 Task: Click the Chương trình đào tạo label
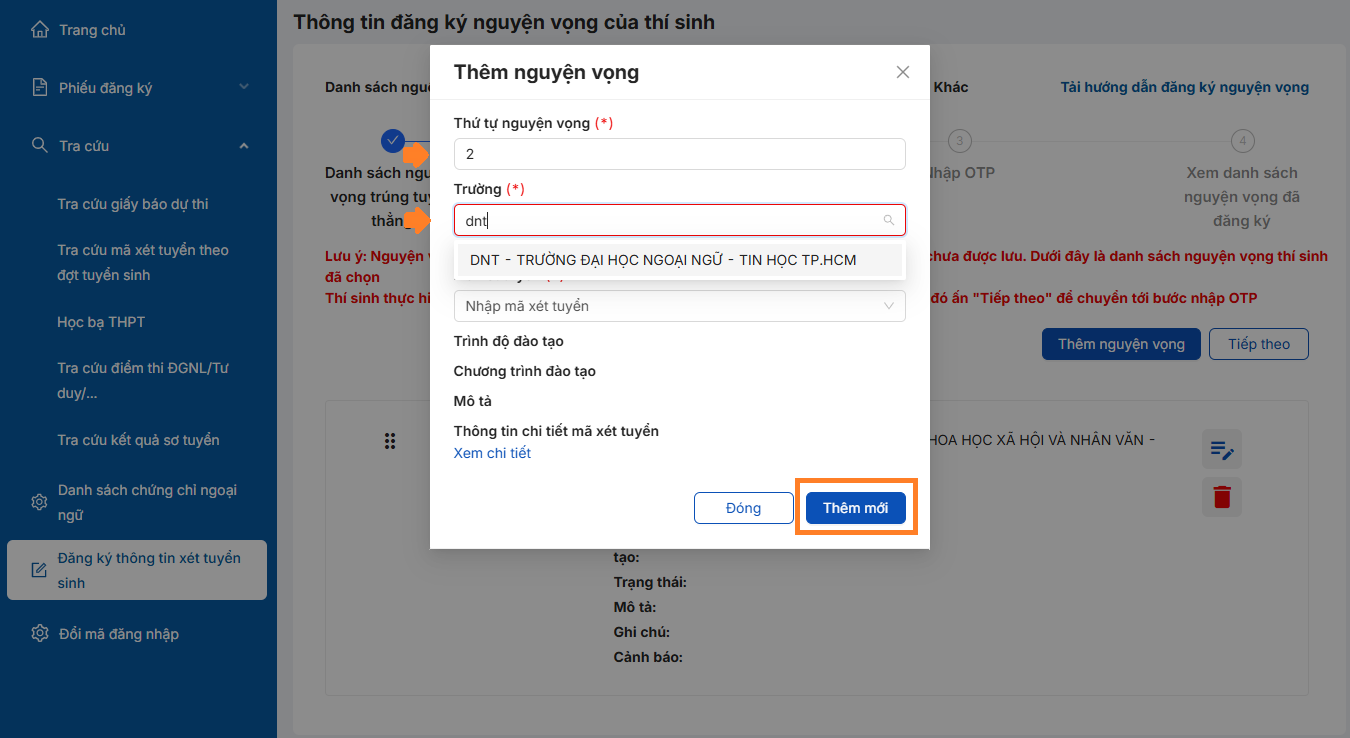pyautogui.click(x=525, y=371)
